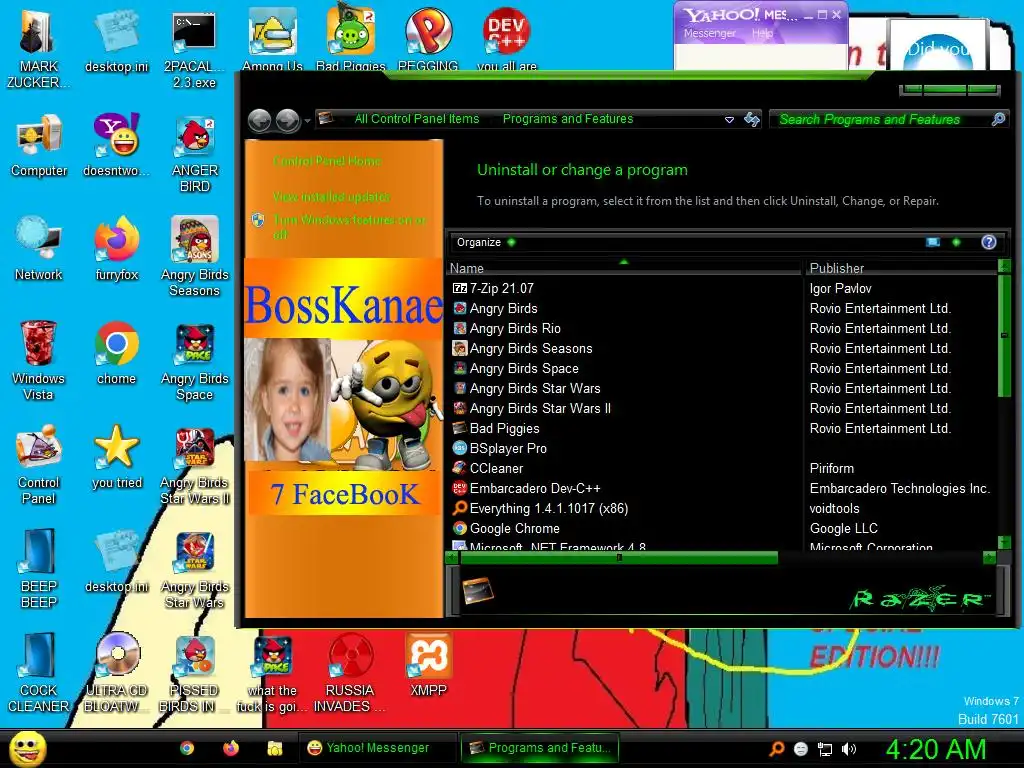Click the Programs and Features taskbar button

[x=539, y=748]
